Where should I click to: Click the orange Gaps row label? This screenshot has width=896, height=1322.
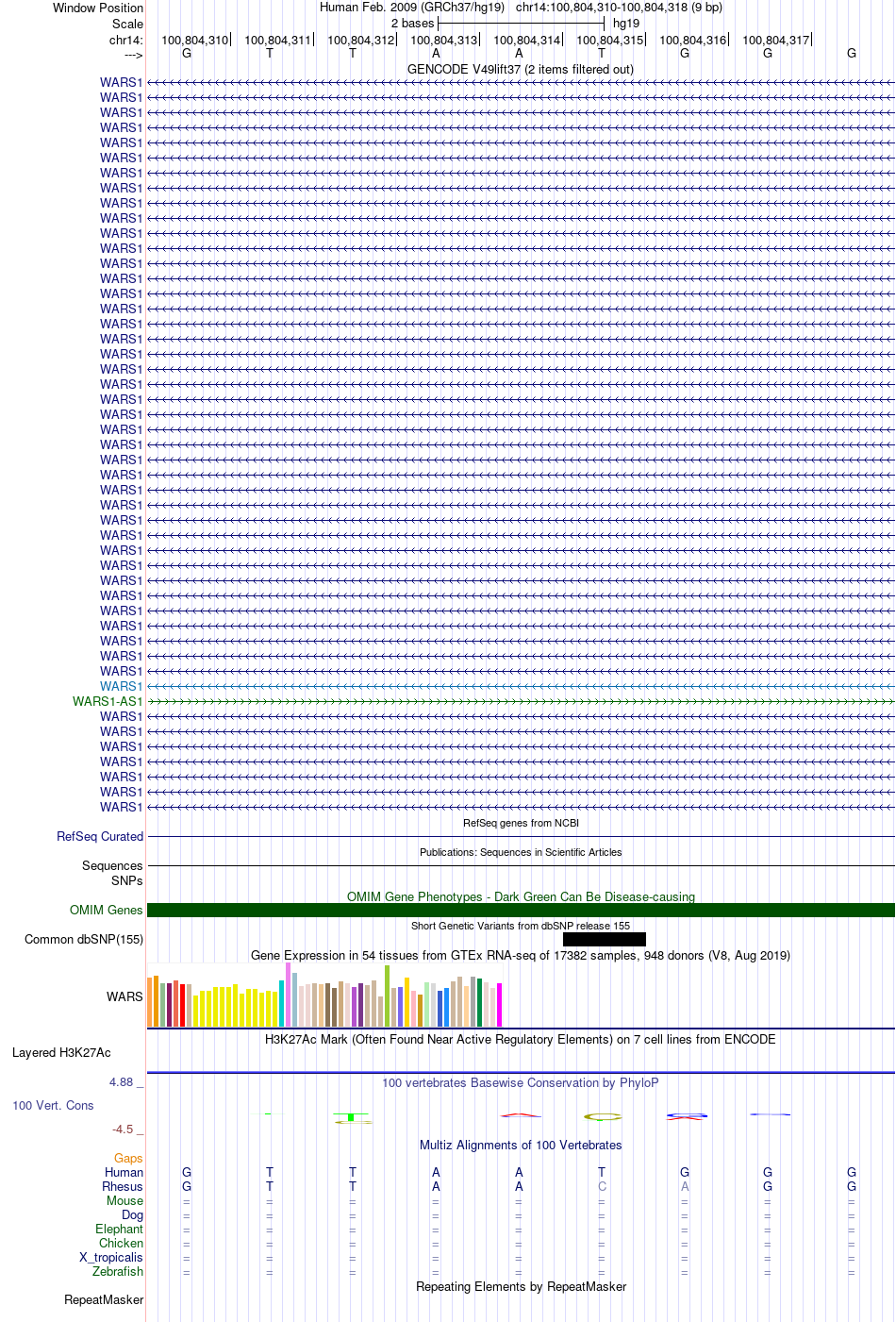[128, 1158]
